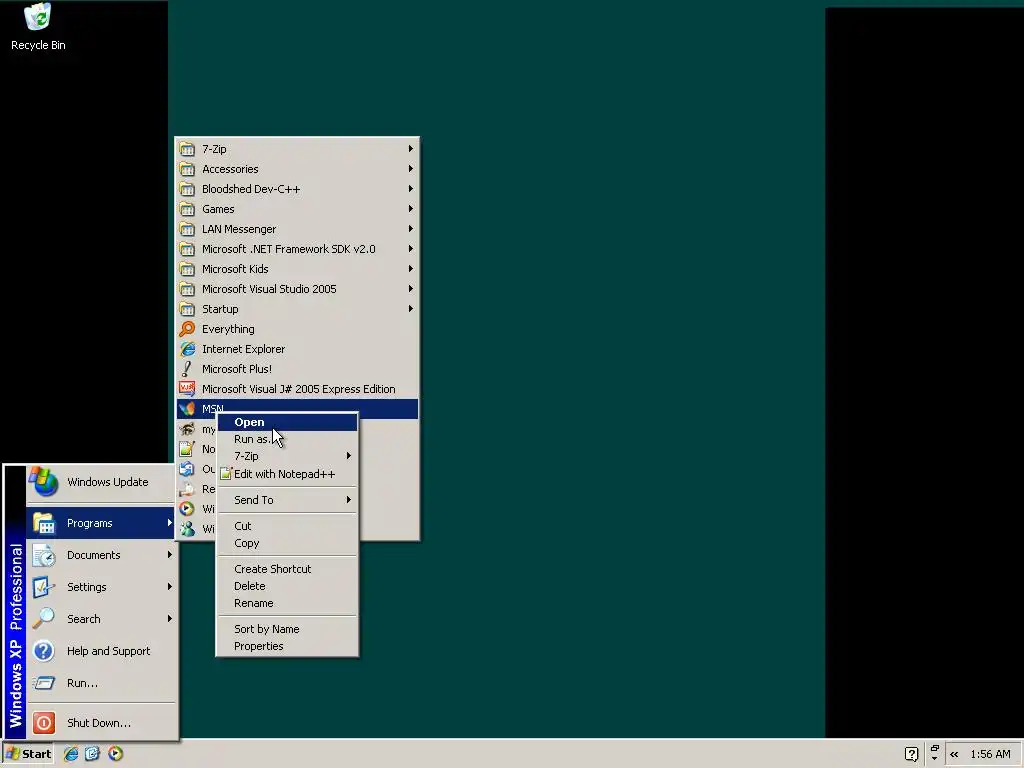
Task: Expand the Send To submenu arrow
Action: pos(349,500)
